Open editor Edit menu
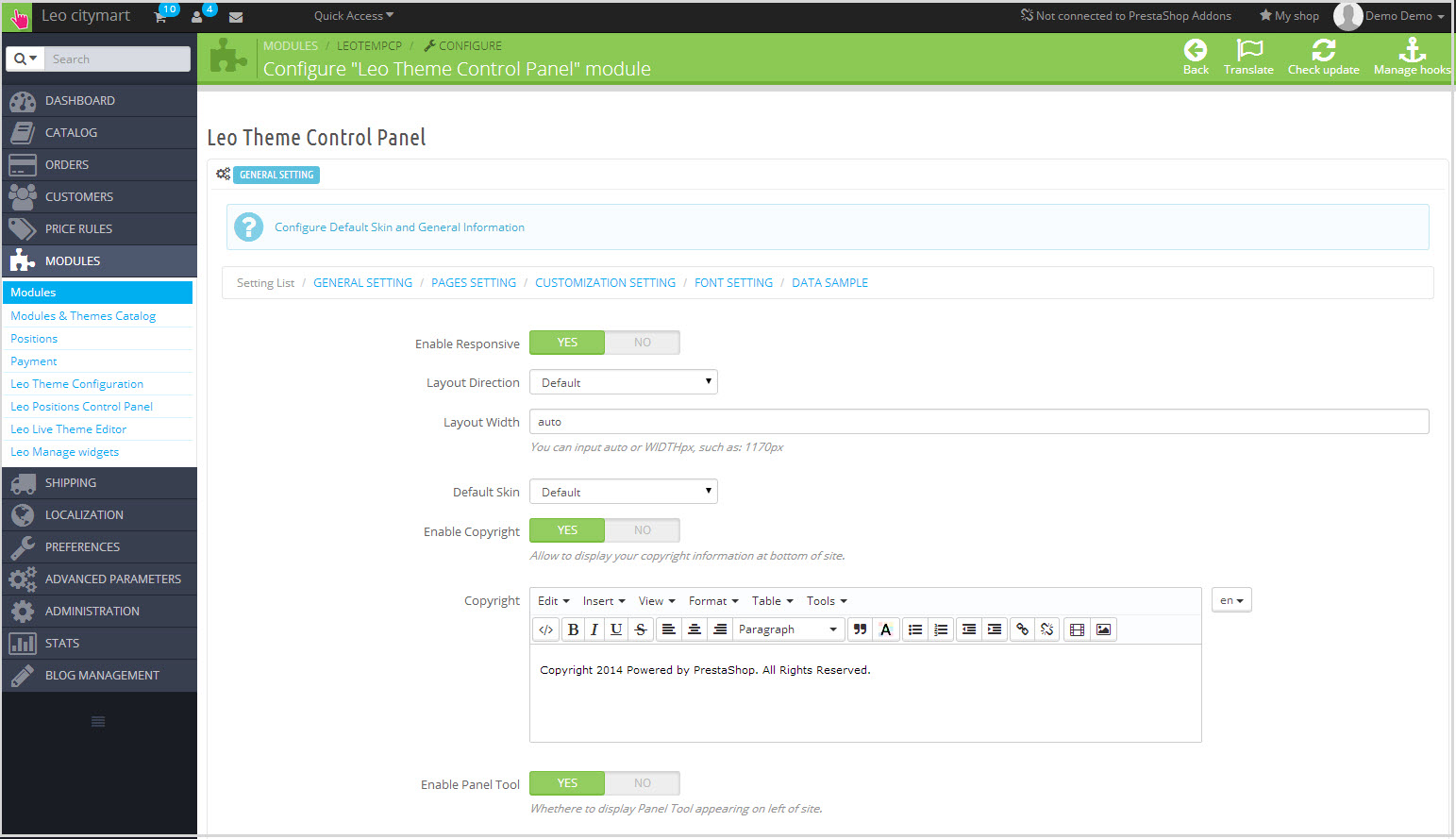This screenshot has width=1456, height=839. 554,601
